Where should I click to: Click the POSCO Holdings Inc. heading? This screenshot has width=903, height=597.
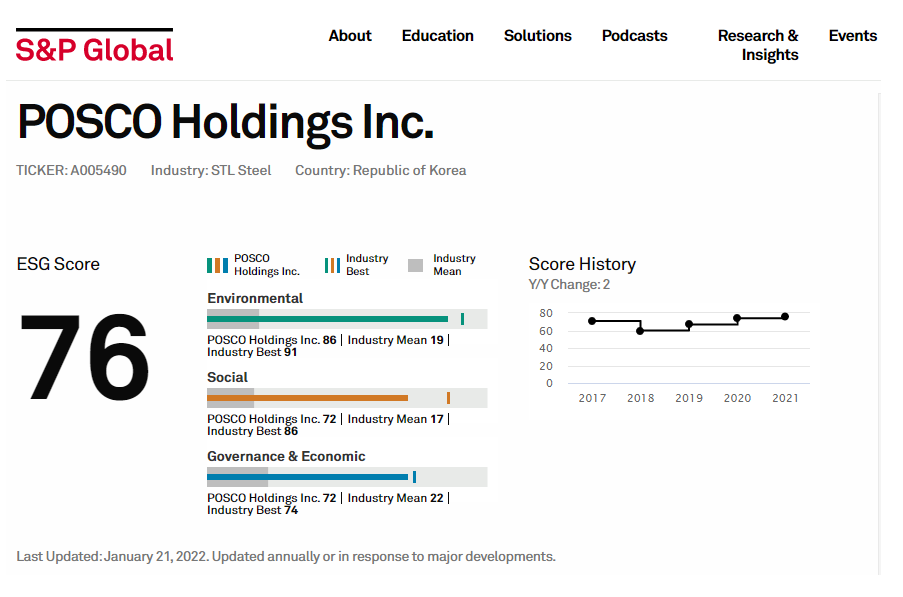point(226,123)
